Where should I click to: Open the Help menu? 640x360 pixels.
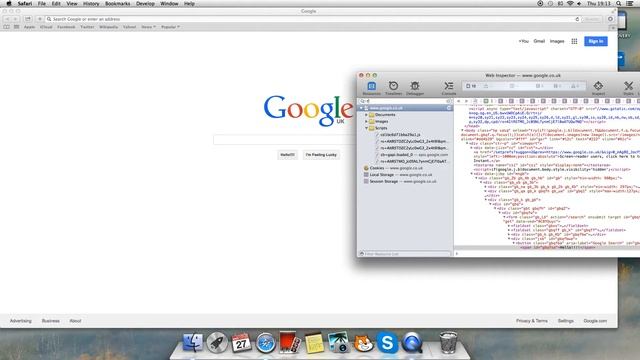tap(189, 3)
